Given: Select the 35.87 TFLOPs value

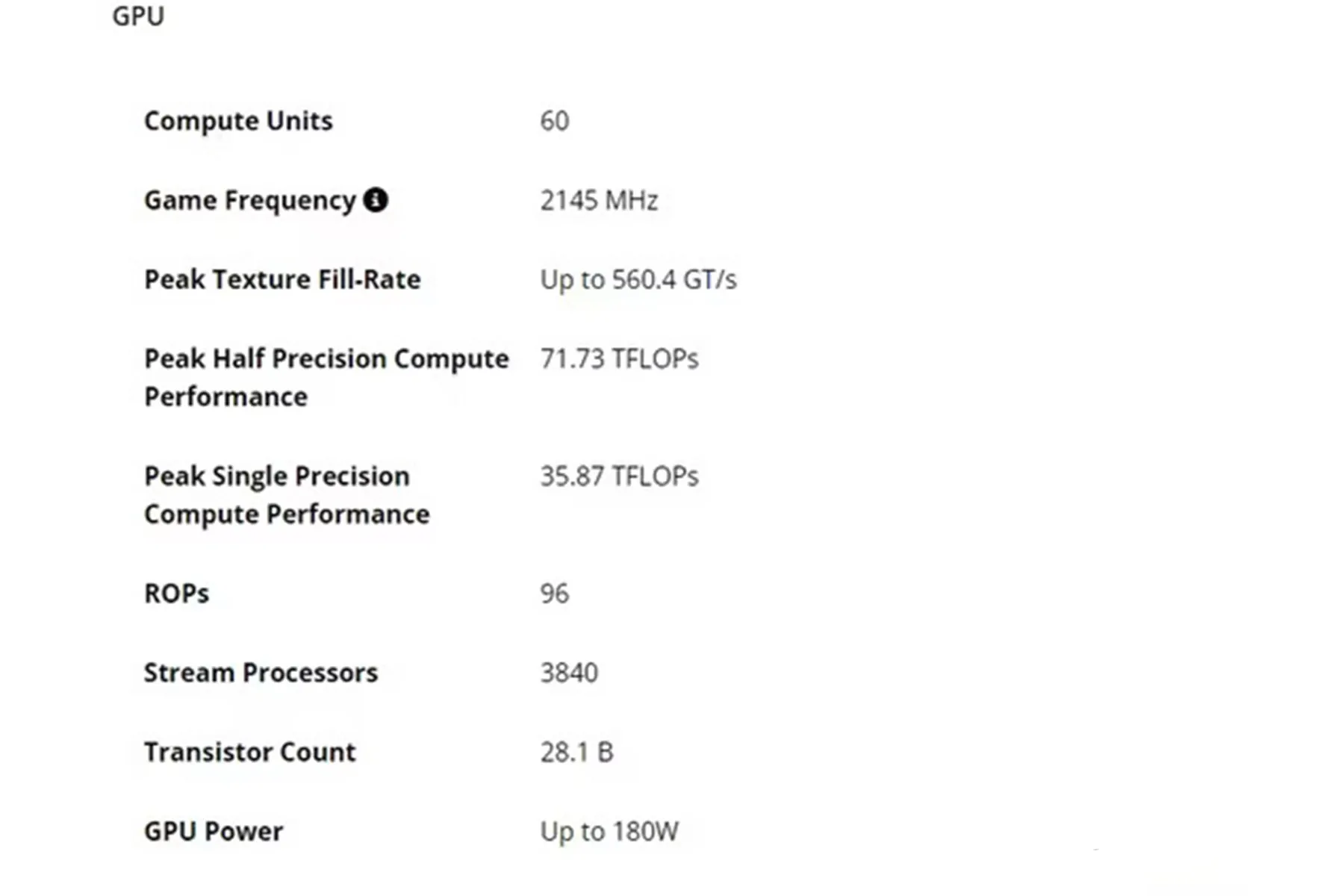Looking at the screenshot, I should pos(620,476).
